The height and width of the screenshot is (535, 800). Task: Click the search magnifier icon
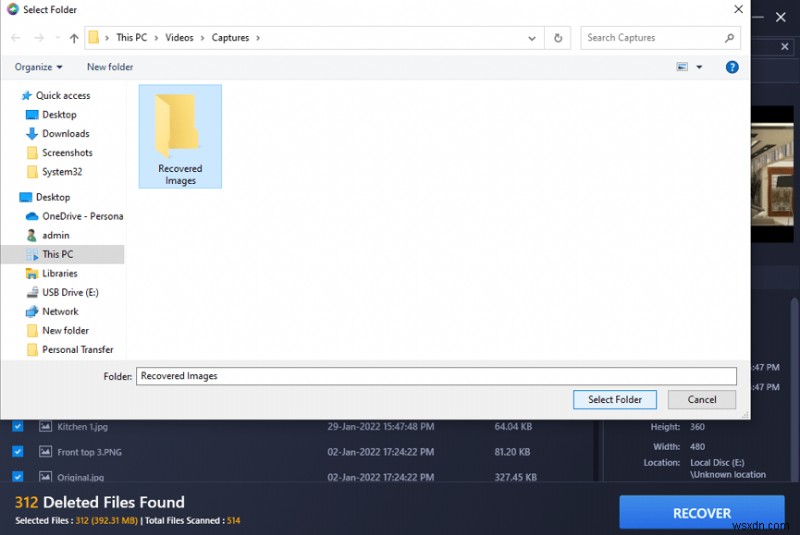click(730, 38)
